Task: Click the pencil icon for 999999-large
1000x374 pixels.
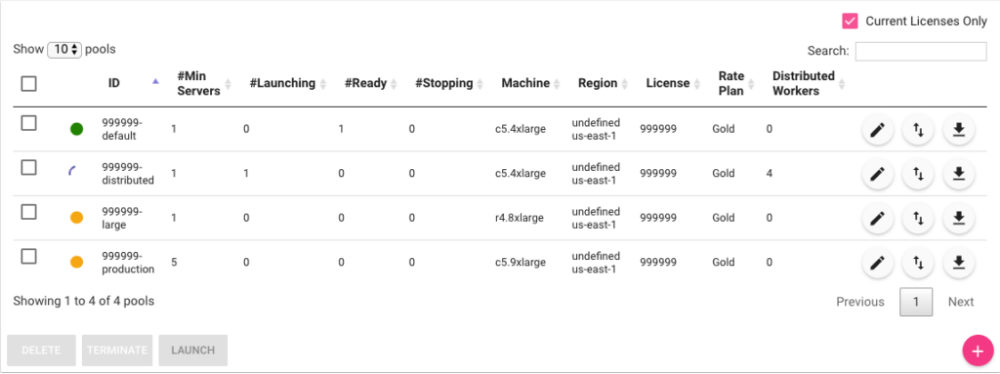Action: tap(878, 218)
